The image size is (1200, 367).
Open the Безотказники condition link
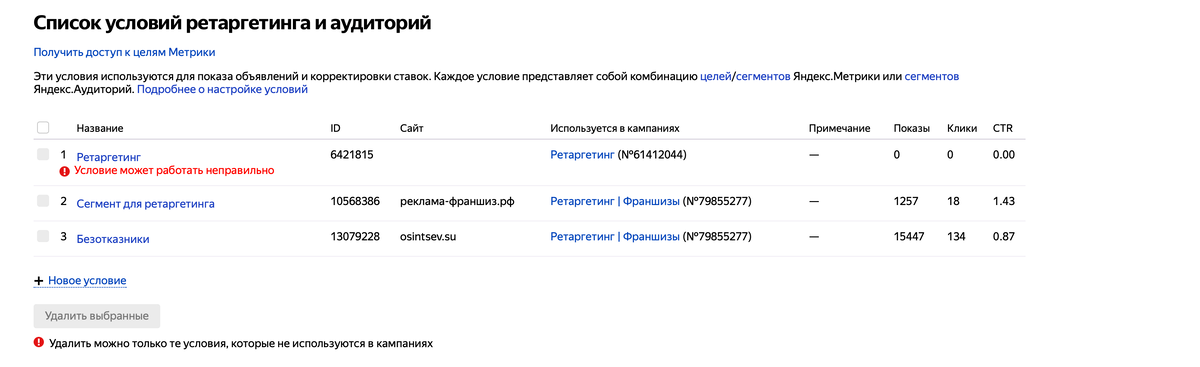[x=113, y=238]
